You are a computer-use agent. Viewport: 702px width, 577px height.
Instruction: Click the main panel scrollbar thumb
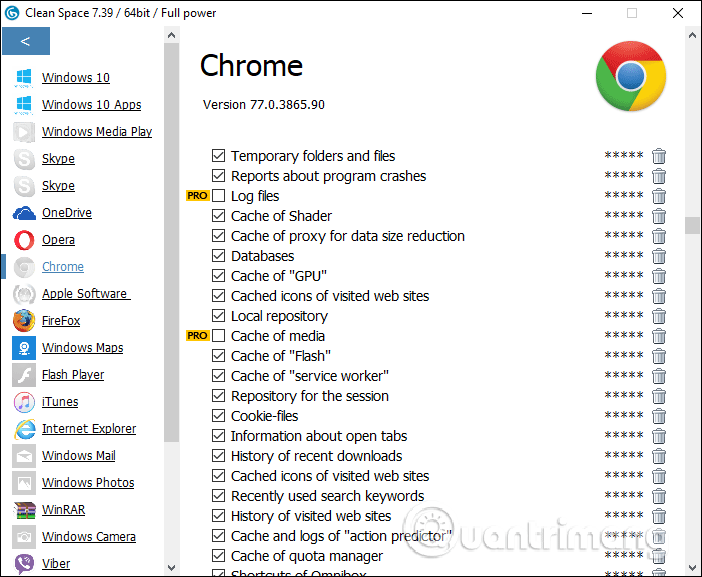pyautogui.click(x=692, y=226)
